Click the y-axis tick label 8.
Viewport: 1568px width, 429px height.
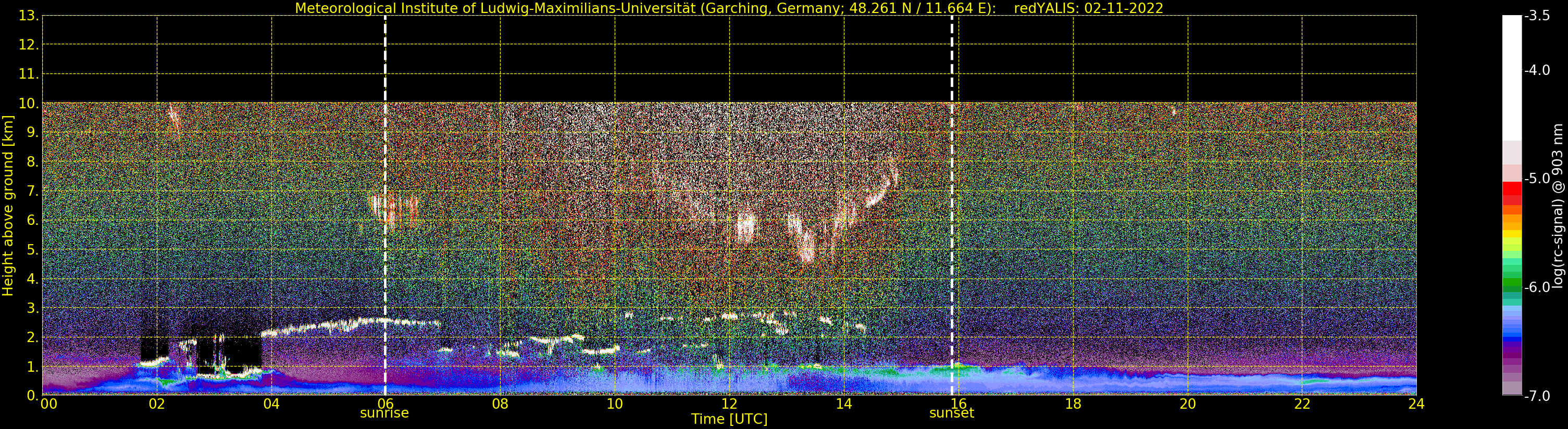(x=32, y=162)
